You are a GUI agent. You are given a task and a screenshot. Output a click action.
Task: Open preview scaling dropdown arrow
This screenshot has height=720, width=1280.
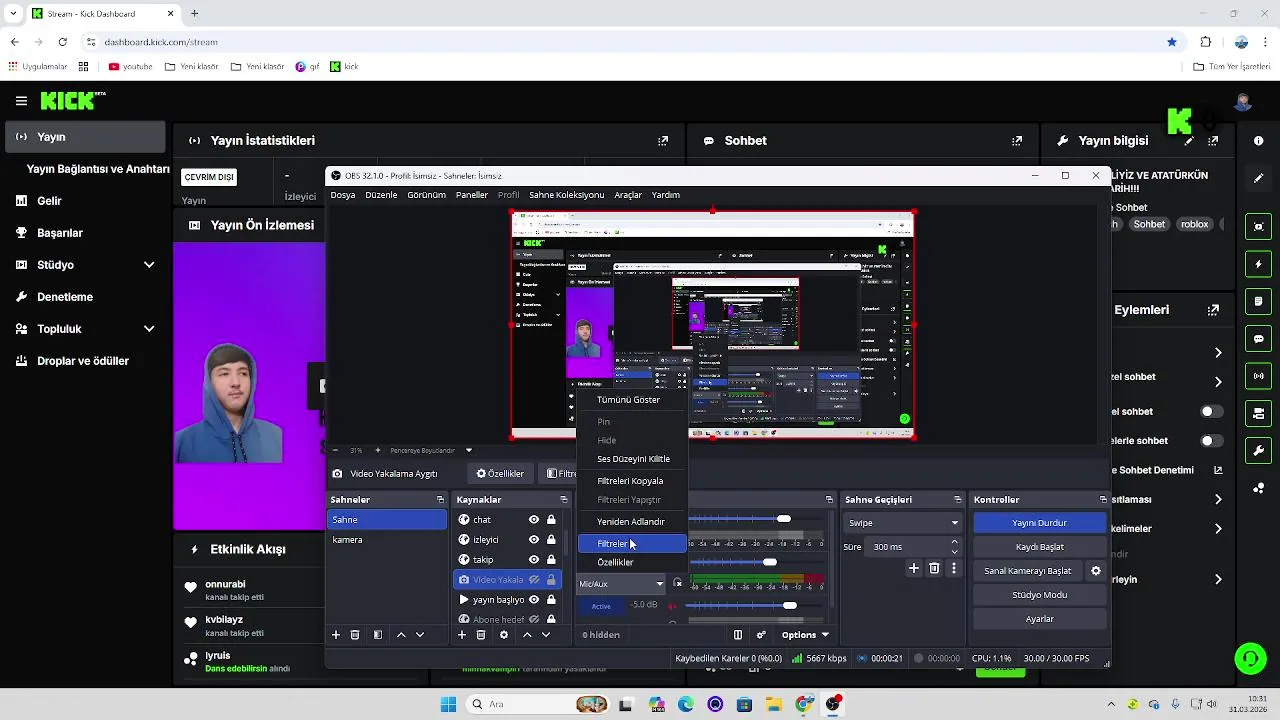coord(468,451)
